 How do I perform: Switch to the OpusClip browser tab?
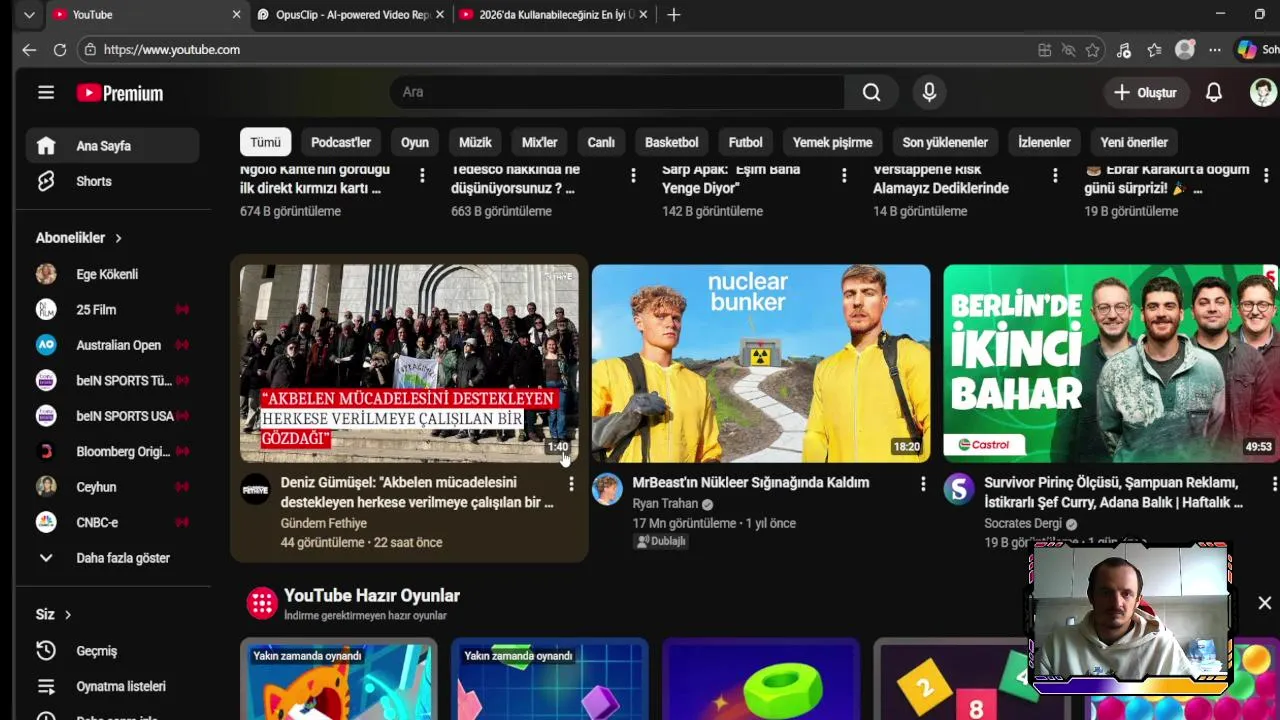pos(350,15)
